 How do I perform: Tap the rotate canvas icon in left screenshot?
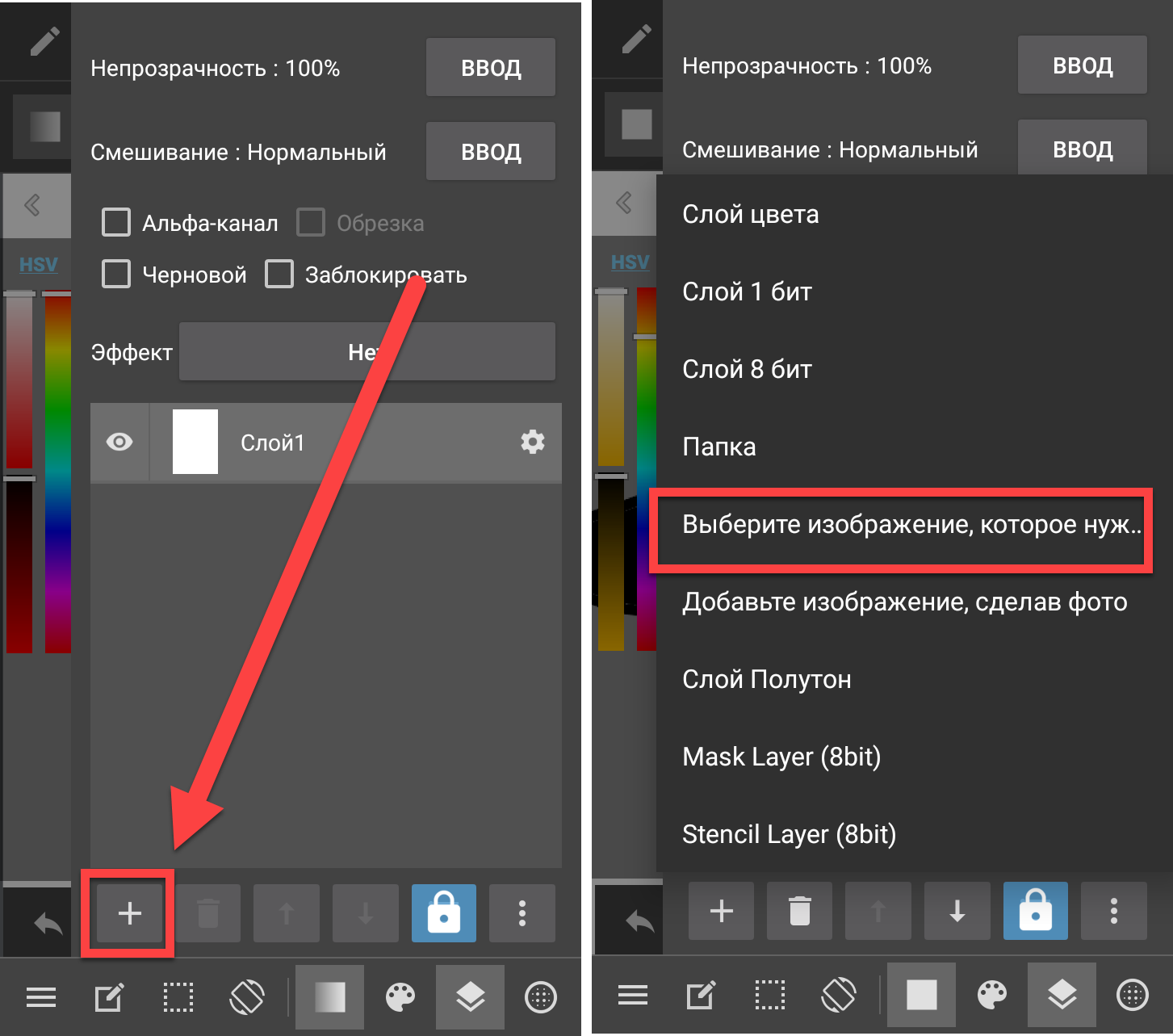click(x=247, y=998)
